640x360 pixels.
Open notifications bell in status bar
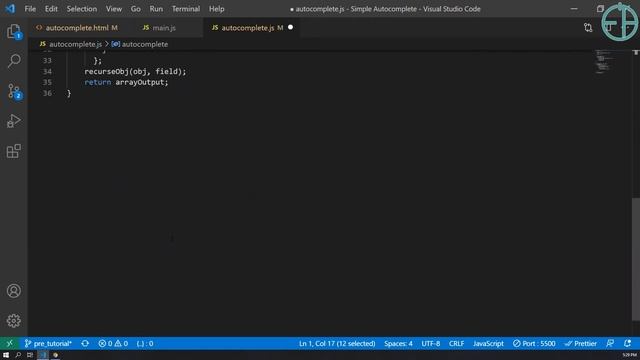pos(627,343)
